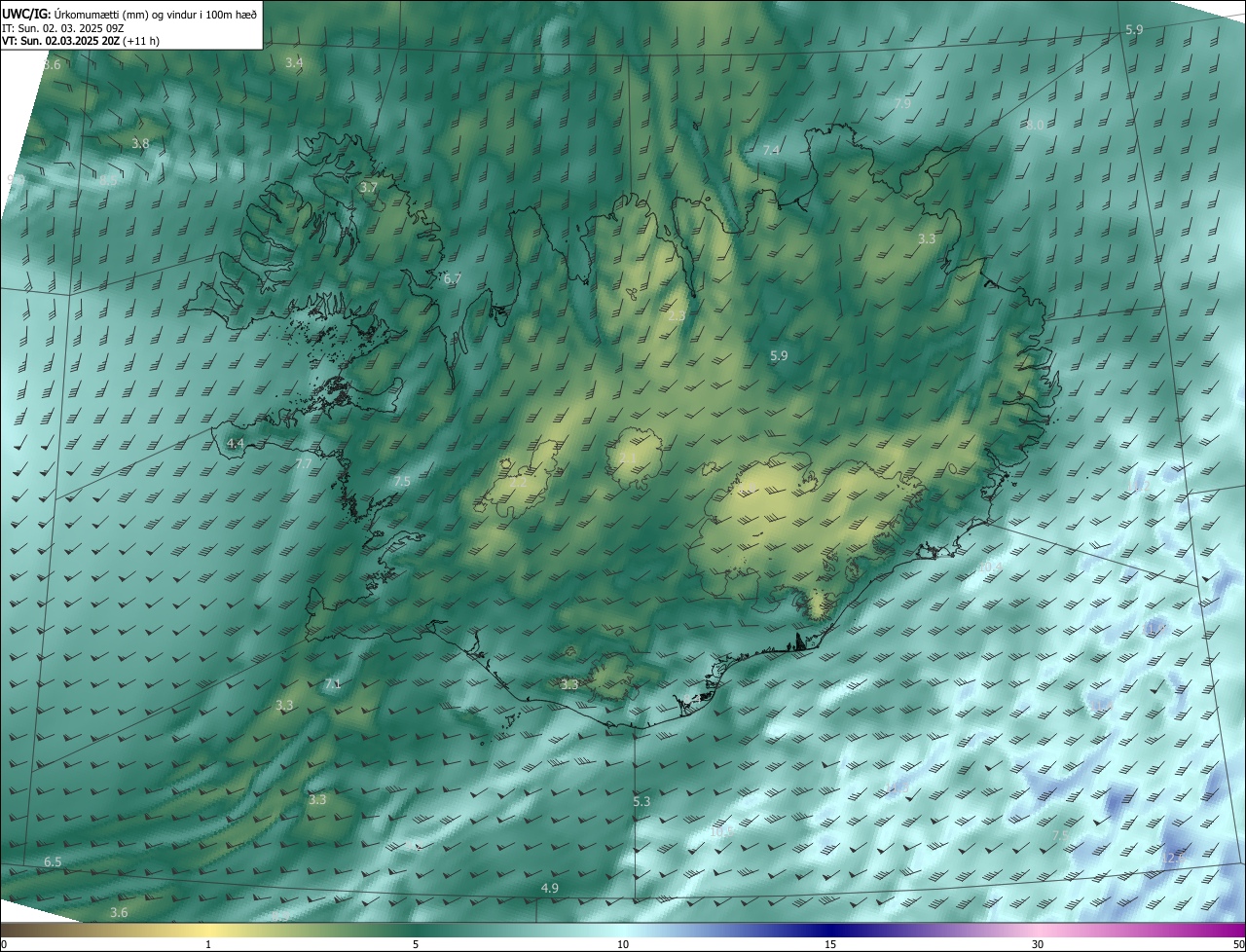1246x952 pixels.
Task: Click the 7.7 value label
Action: coord(304,464)
